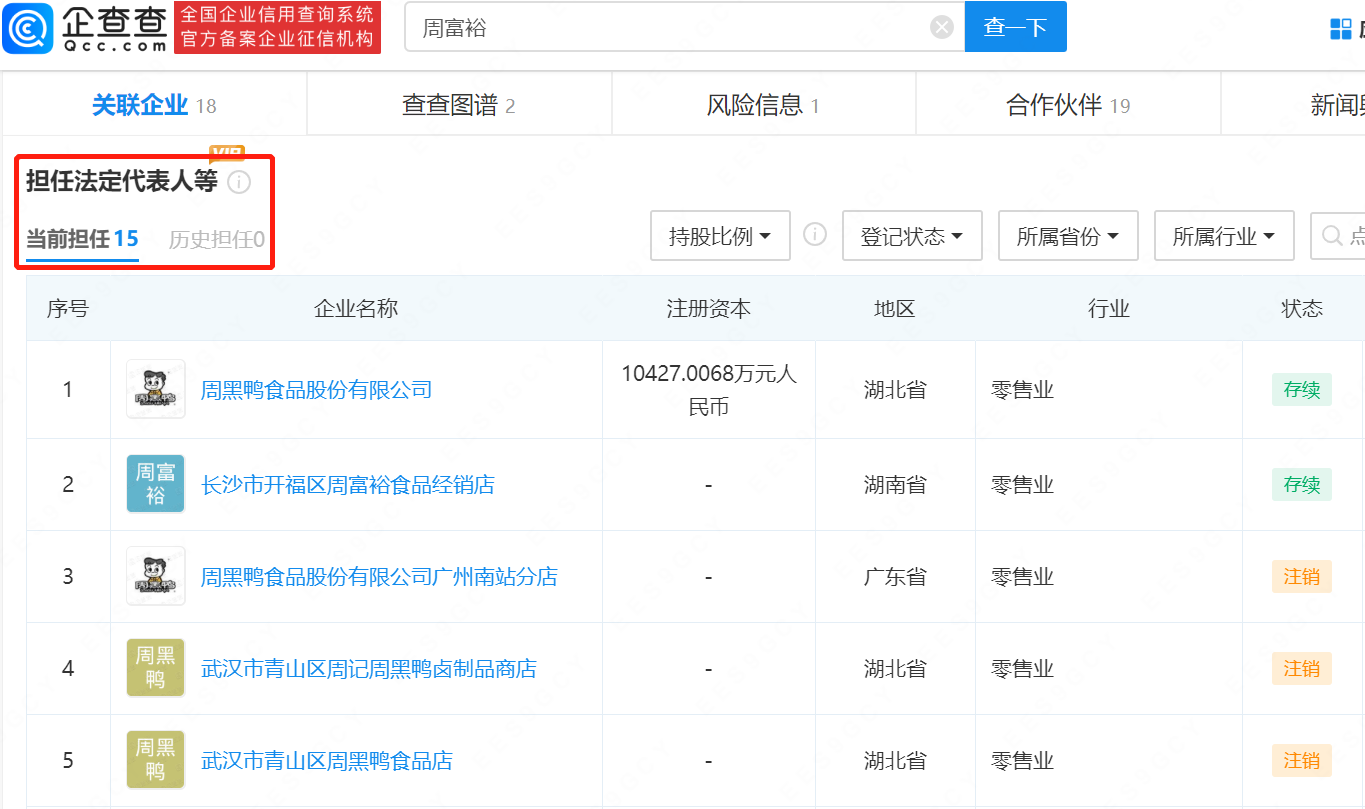Select the 历史担任 sub-tab

coord(216,240)
